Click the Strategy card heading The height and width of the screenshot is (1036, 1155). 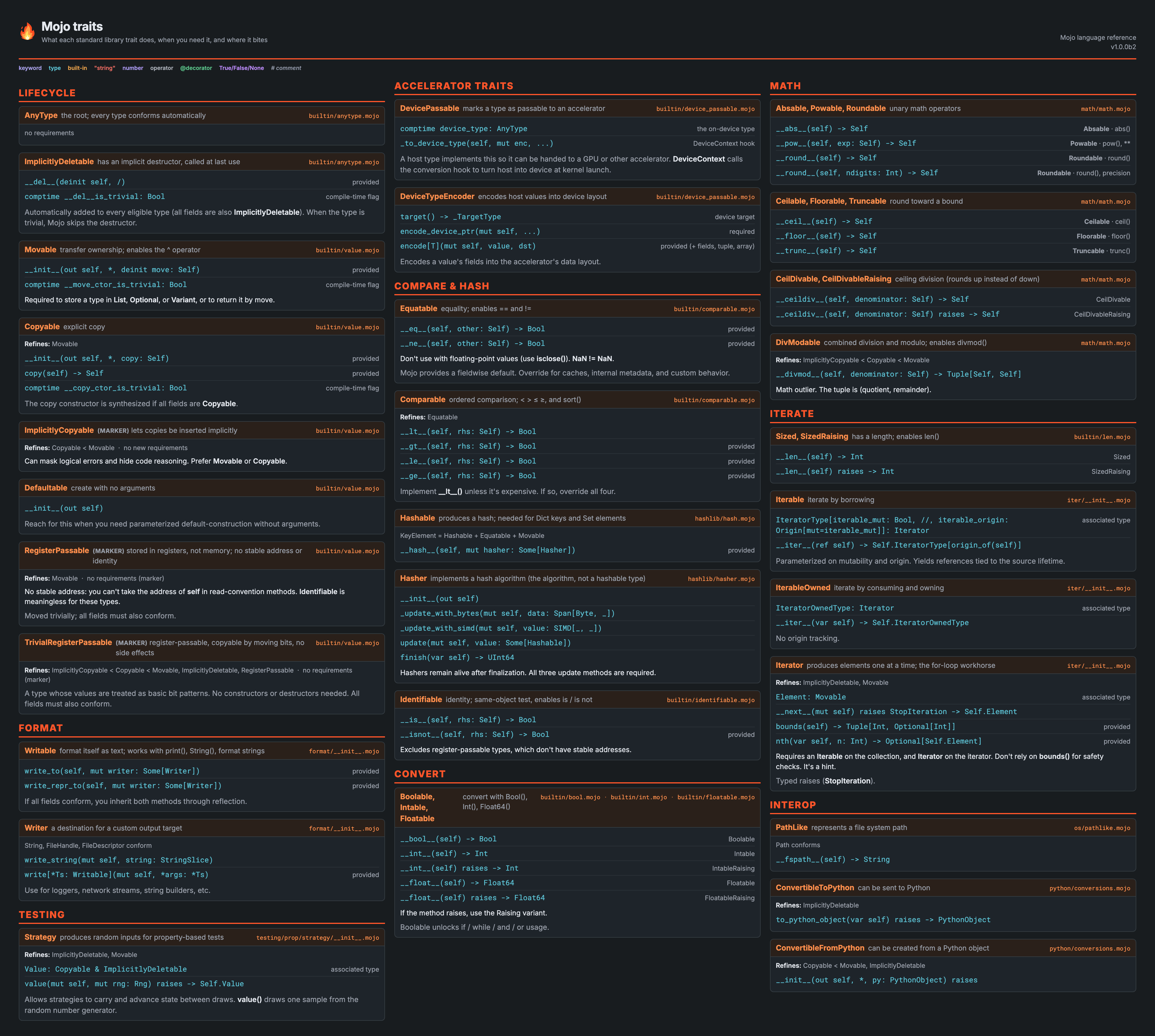(x=40, y=937)
